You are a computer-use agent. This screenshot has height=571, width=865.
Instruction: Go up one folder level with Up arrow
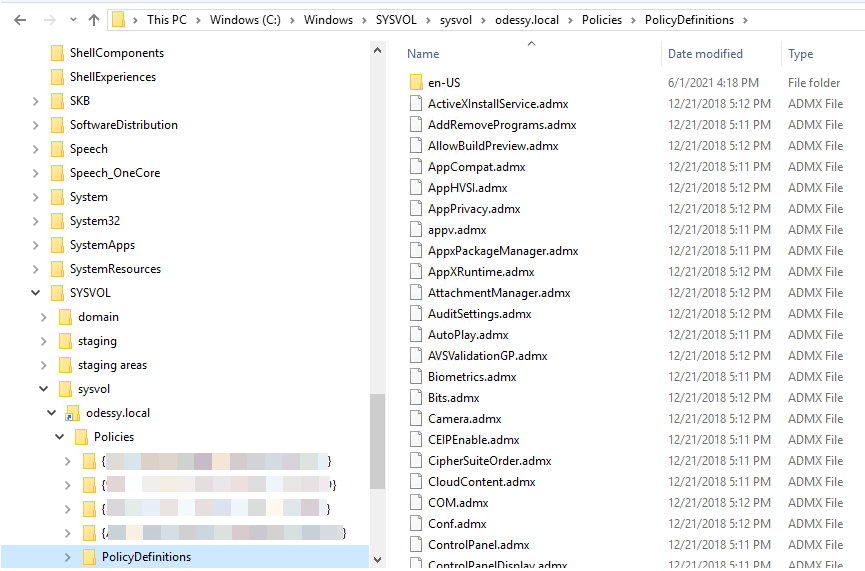tap(94, 20)
